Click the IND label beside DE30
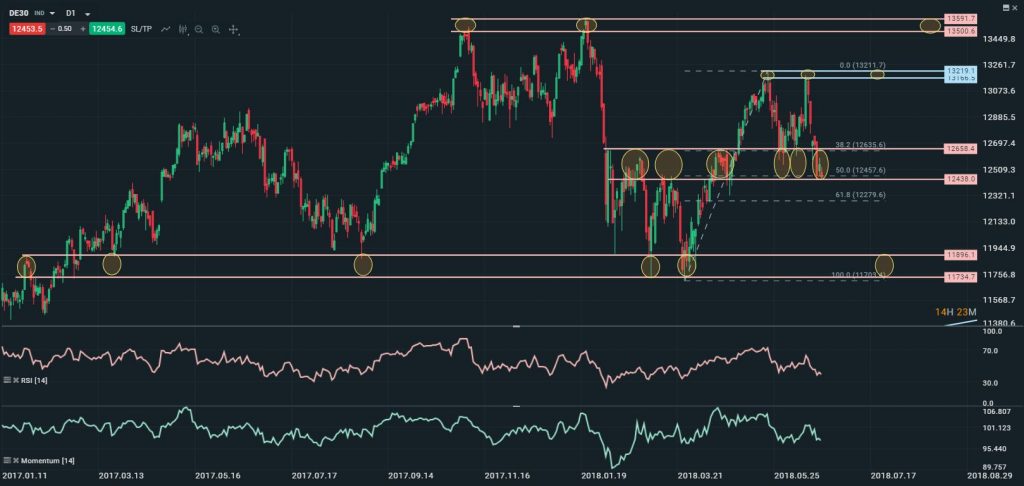Image resolution: width=1024 pixels, height=486 pixels. pyautogui.click(x=39, y=13)
